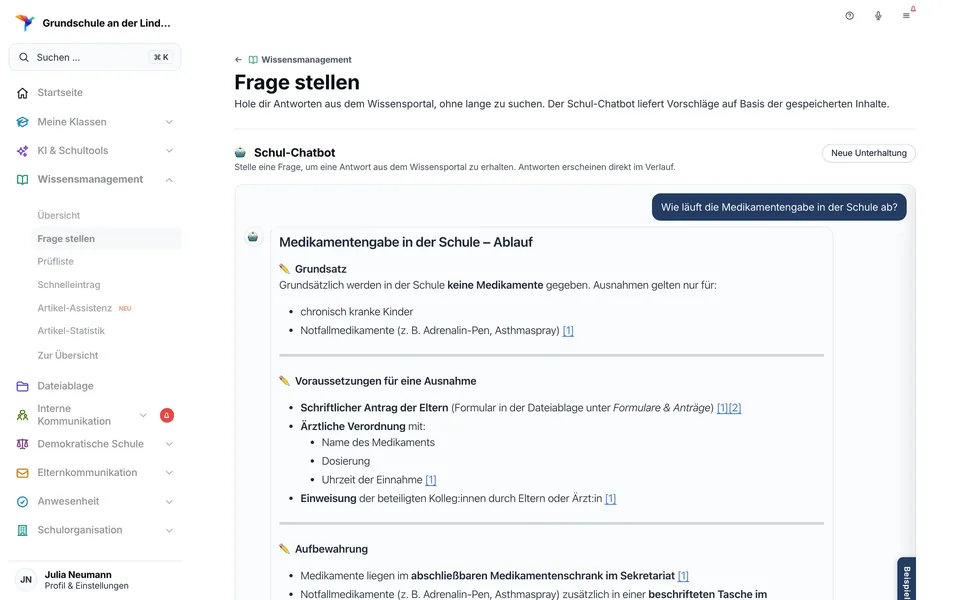This screenshot has height=600, width=960.
Task: Expand the Schulorganisation chevron
Action: click(x=169, y=530)
